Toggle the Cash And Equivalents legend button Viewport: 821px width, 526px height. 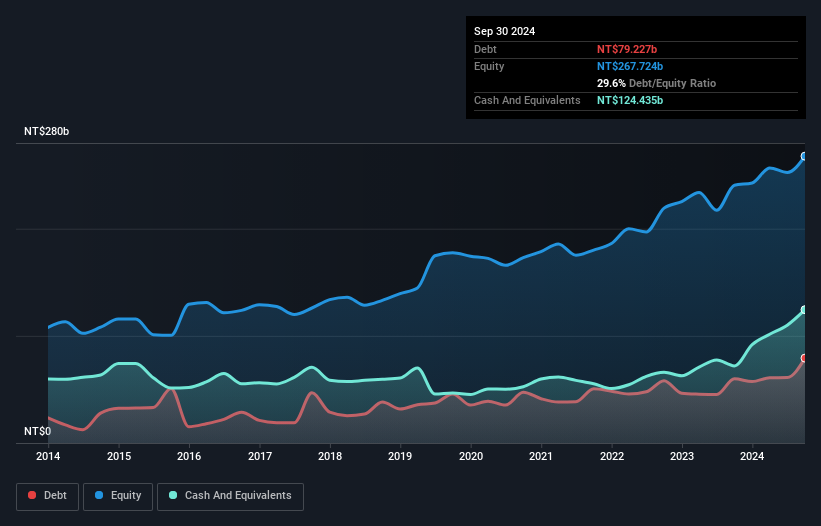pyautogui.click(x=230, y=496)
